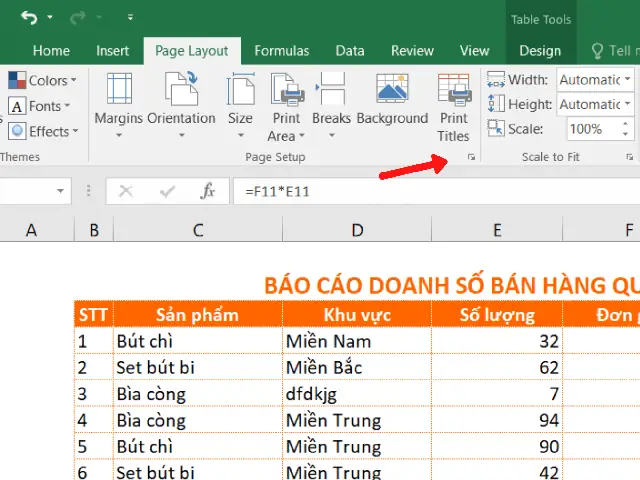Image resolution: width=640 pixels, height=480 pixels.
Task: Click the Khu vực header cell
Action: point(357,314)
